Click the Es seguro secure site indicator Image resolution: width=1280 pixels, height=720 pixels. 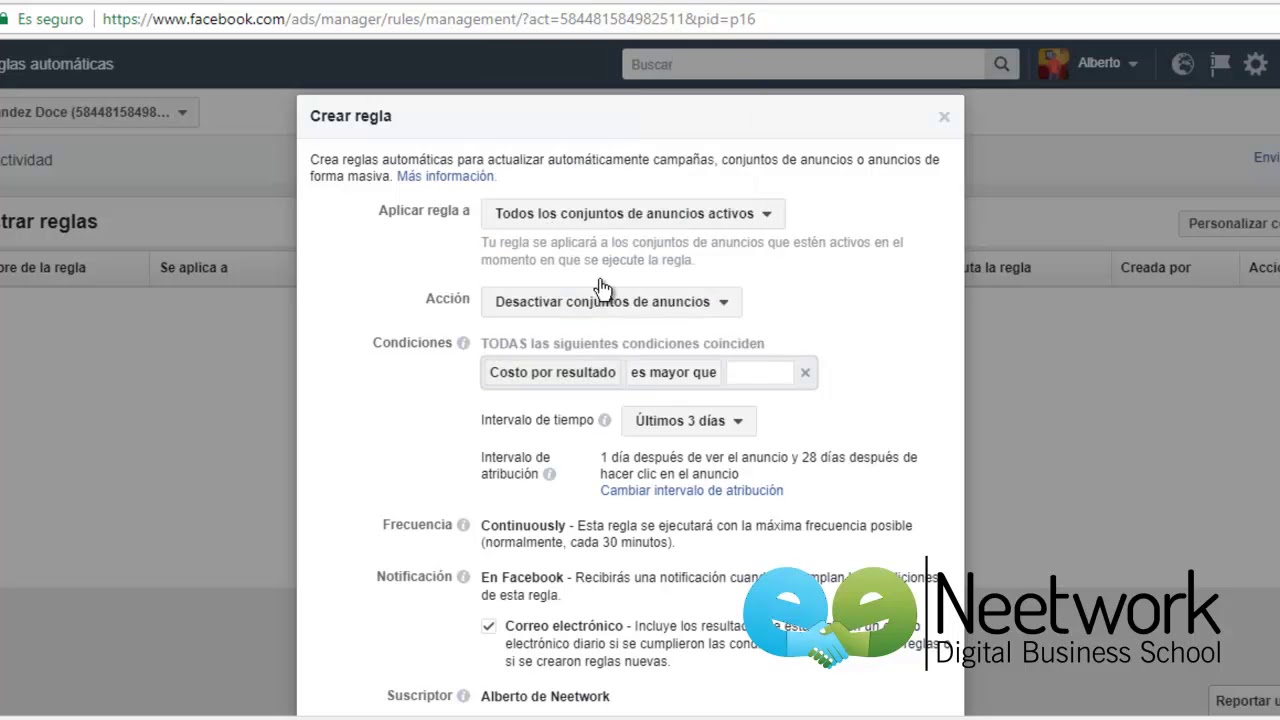[42, 19]
